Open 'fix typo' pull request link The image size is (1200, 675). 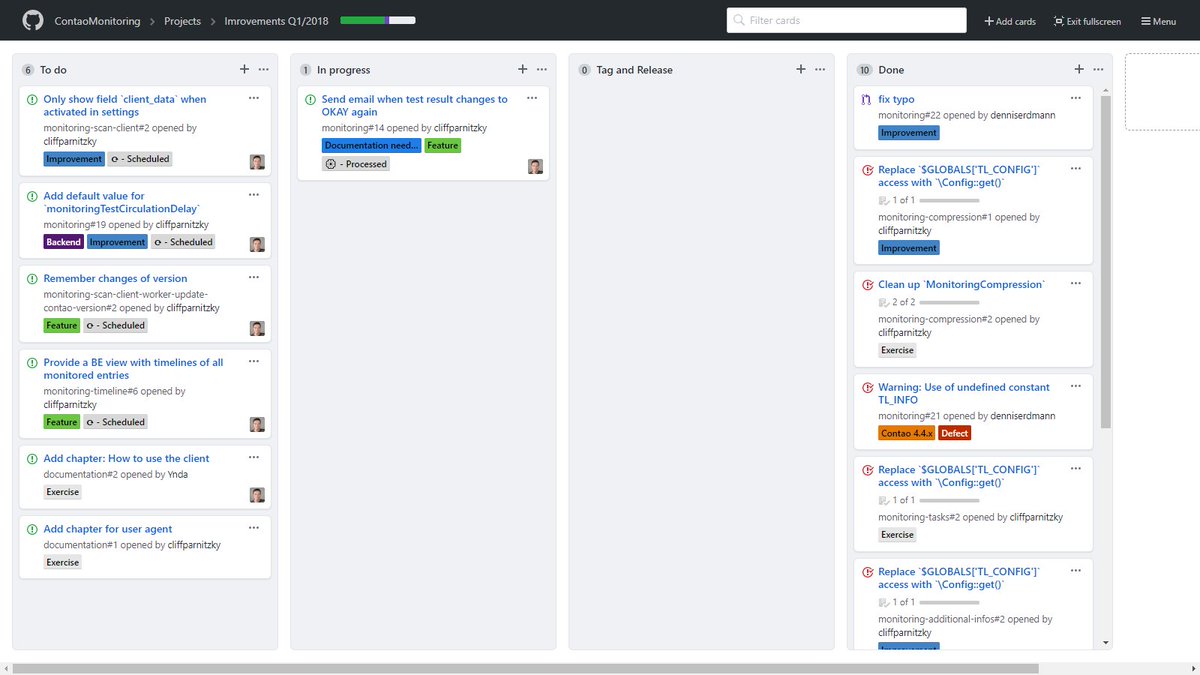coord(896,99)
